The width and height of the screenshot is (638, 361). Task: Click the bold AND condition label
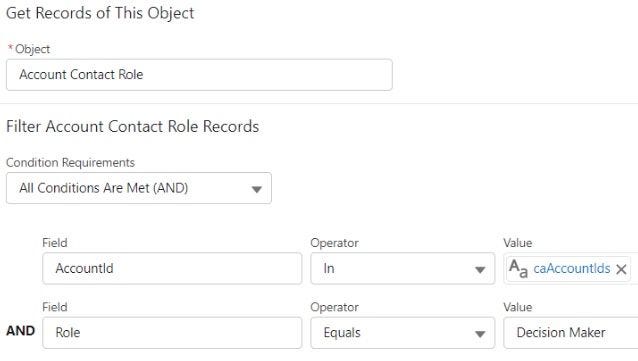[20, 331]
